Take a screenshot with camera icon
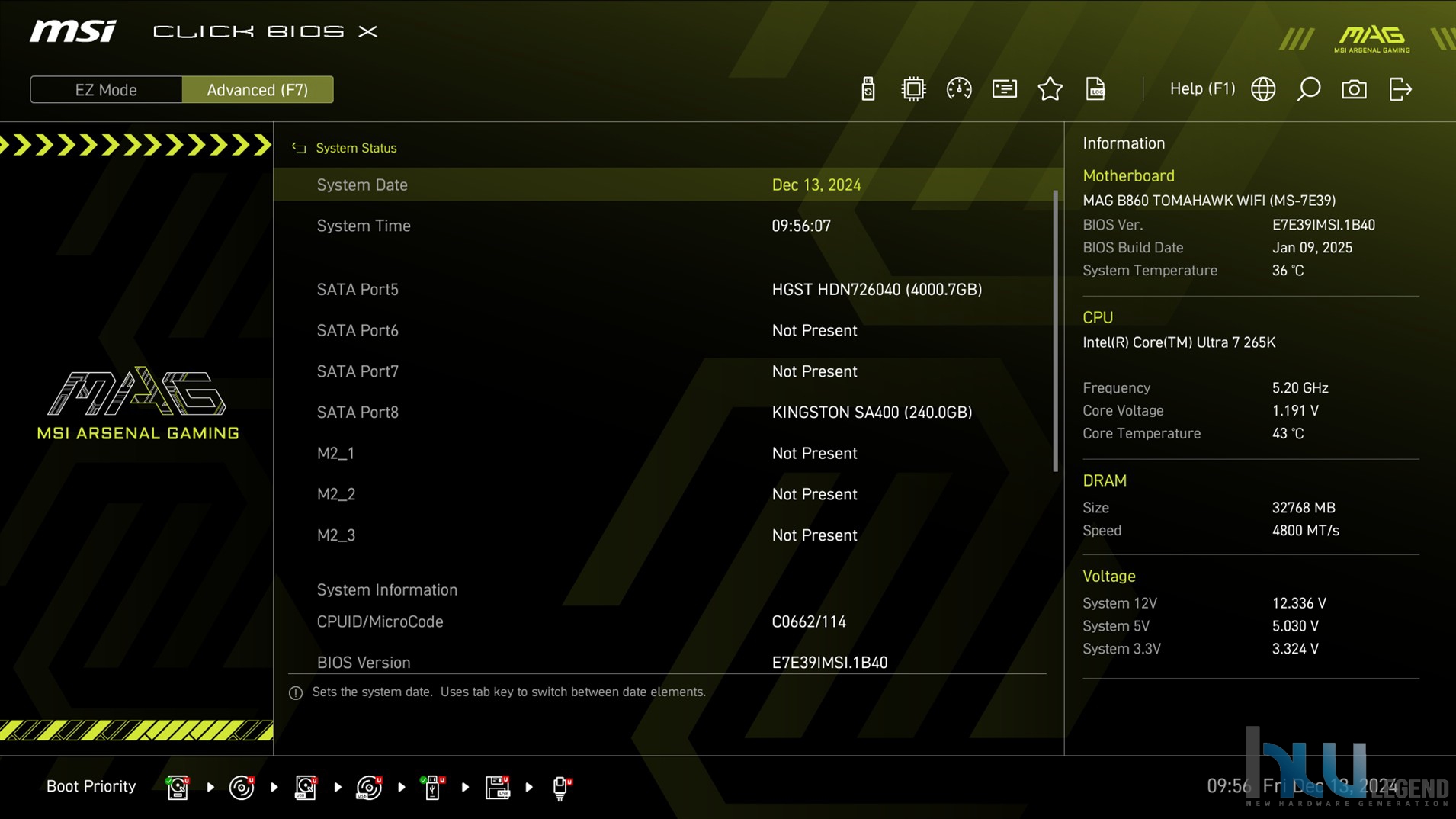The height and width of the screenshot is (819, 1456). [1354, 89]
